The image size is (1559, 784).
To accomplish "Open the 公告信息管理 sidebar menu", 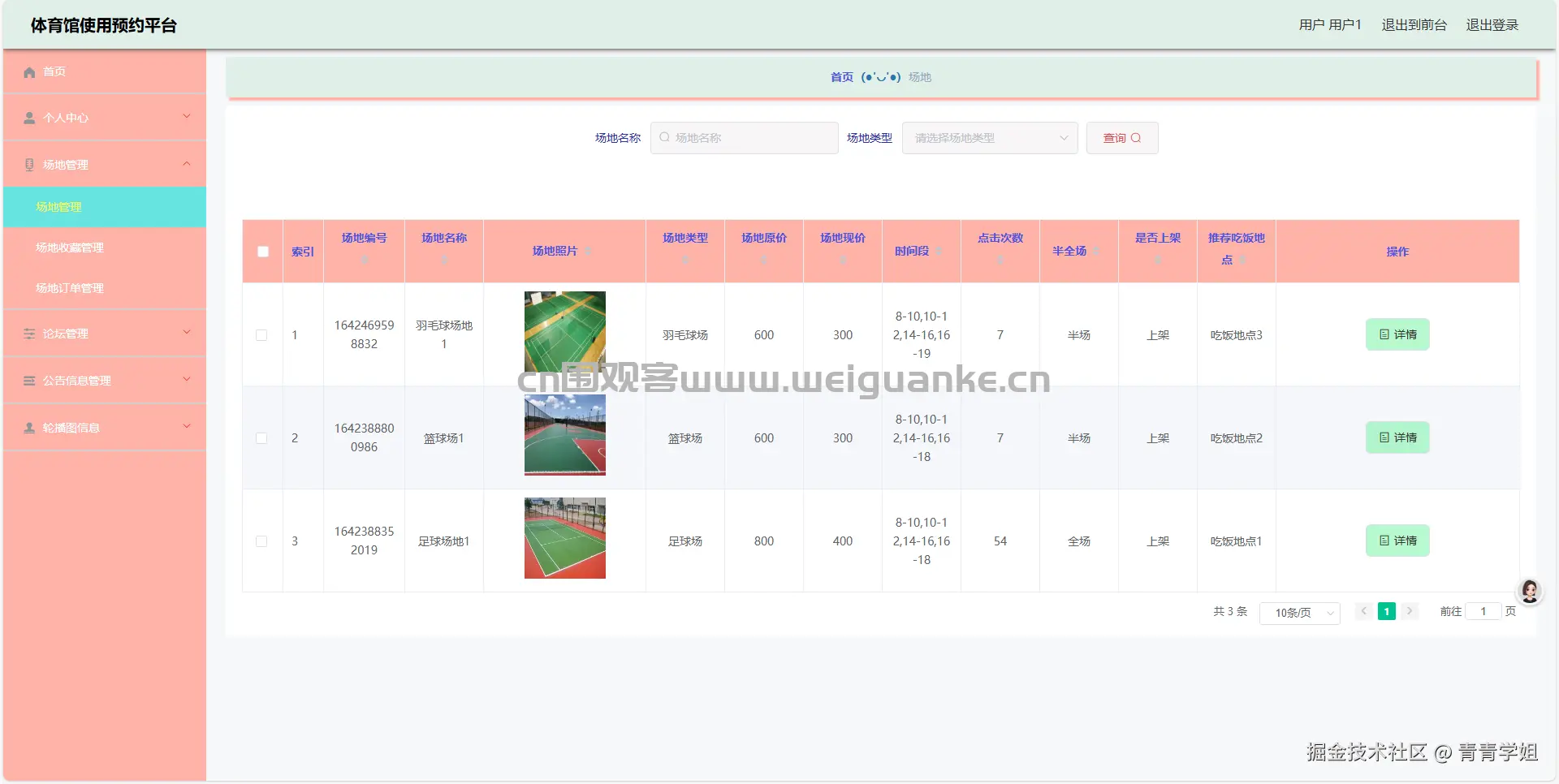I will click(105, 381).
